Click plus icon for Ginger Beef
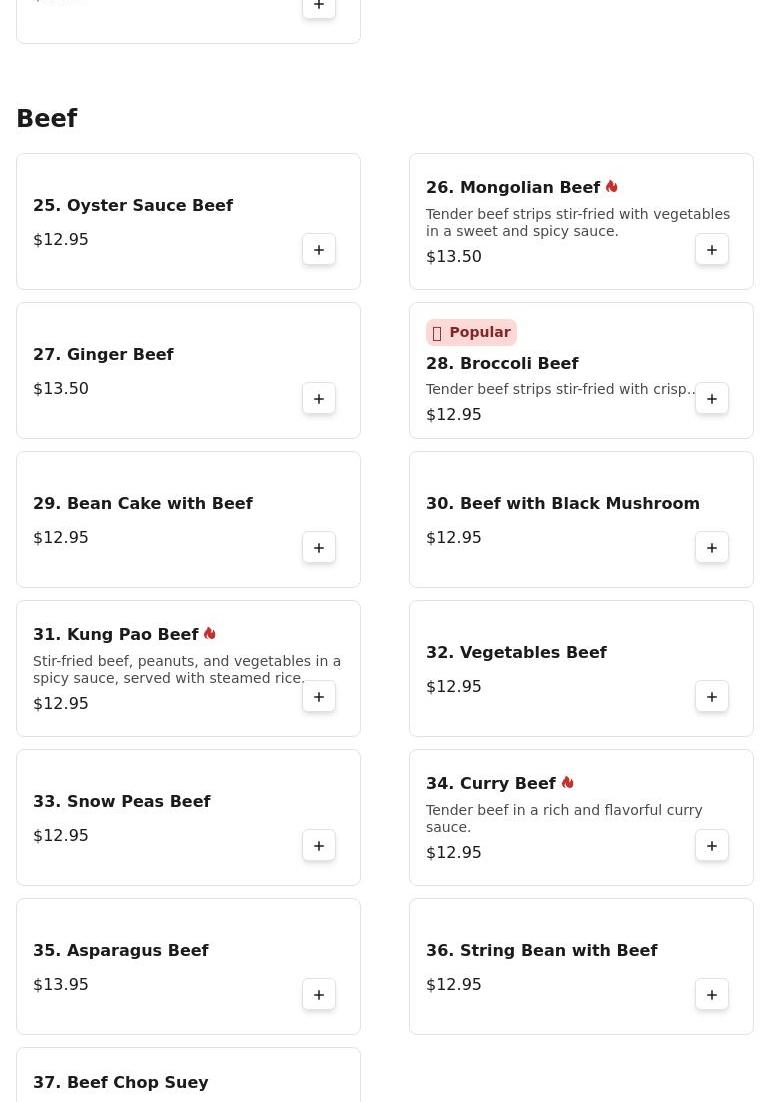Viewport: 770px width, 1102px height. click(319, 398)
